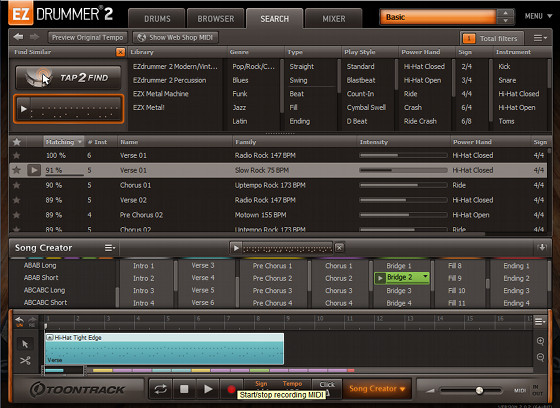
Task: Adjust the master volume slider knob
Action: 479,390
